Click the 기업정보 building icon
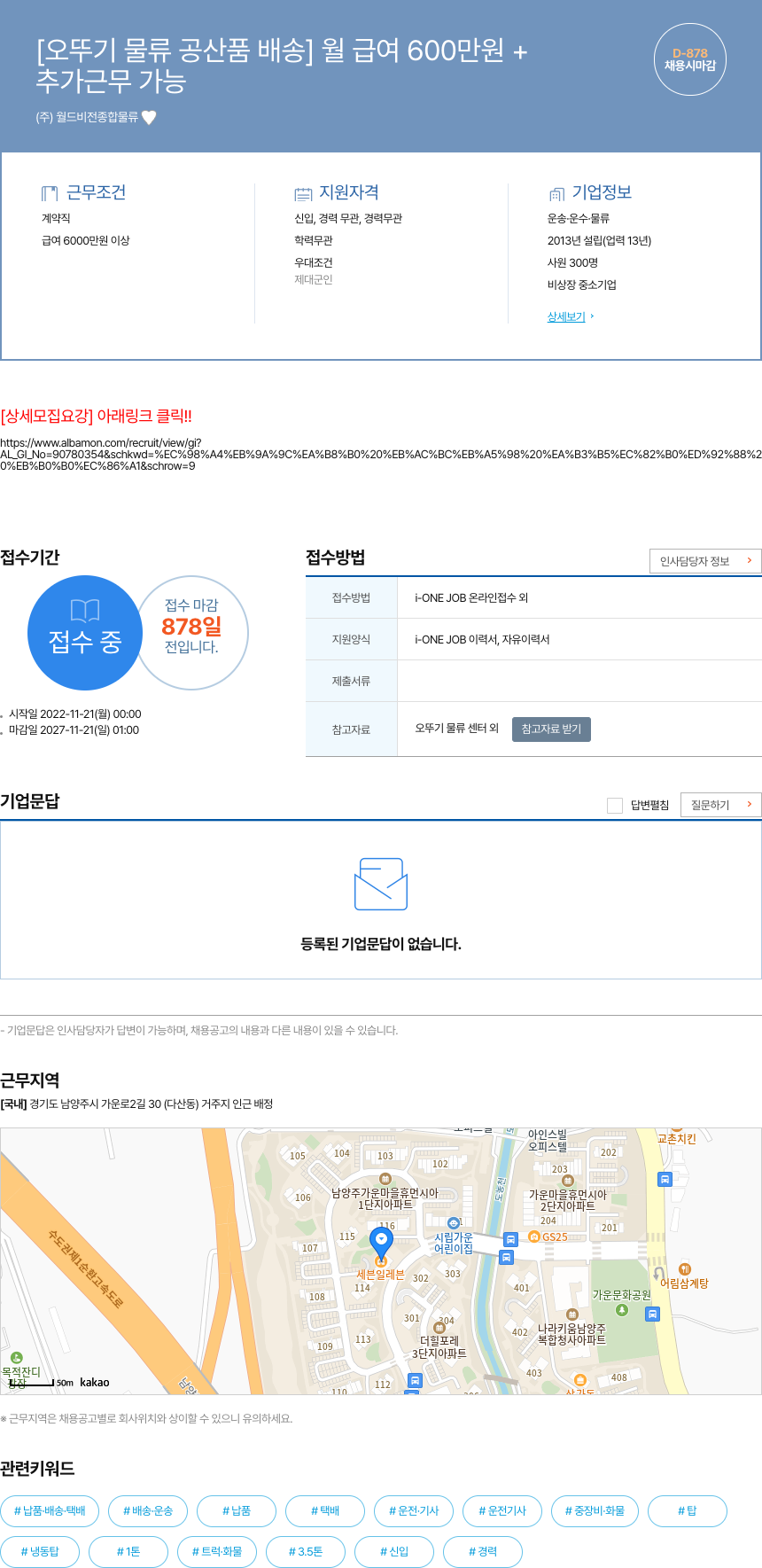Image resolution: width=762 pixels, height=1568 pixels. 556,193
